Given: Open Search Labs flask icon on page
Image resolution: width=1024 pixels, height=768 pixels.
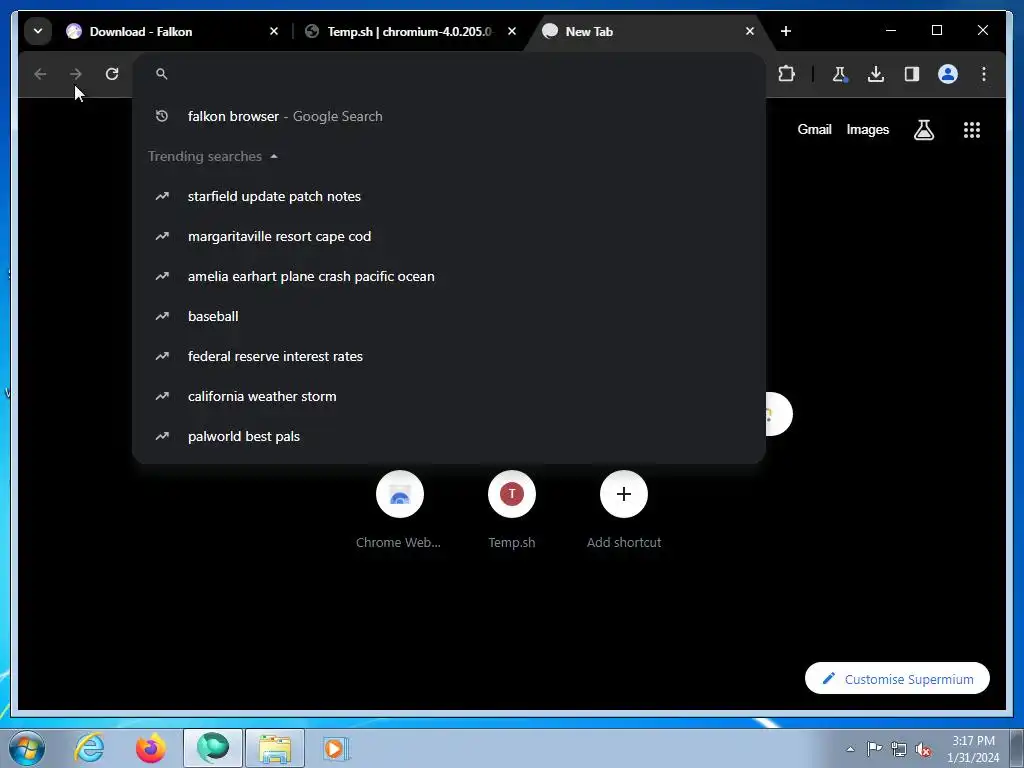Looking at the screenshot, I should click(x=923, y=130).
